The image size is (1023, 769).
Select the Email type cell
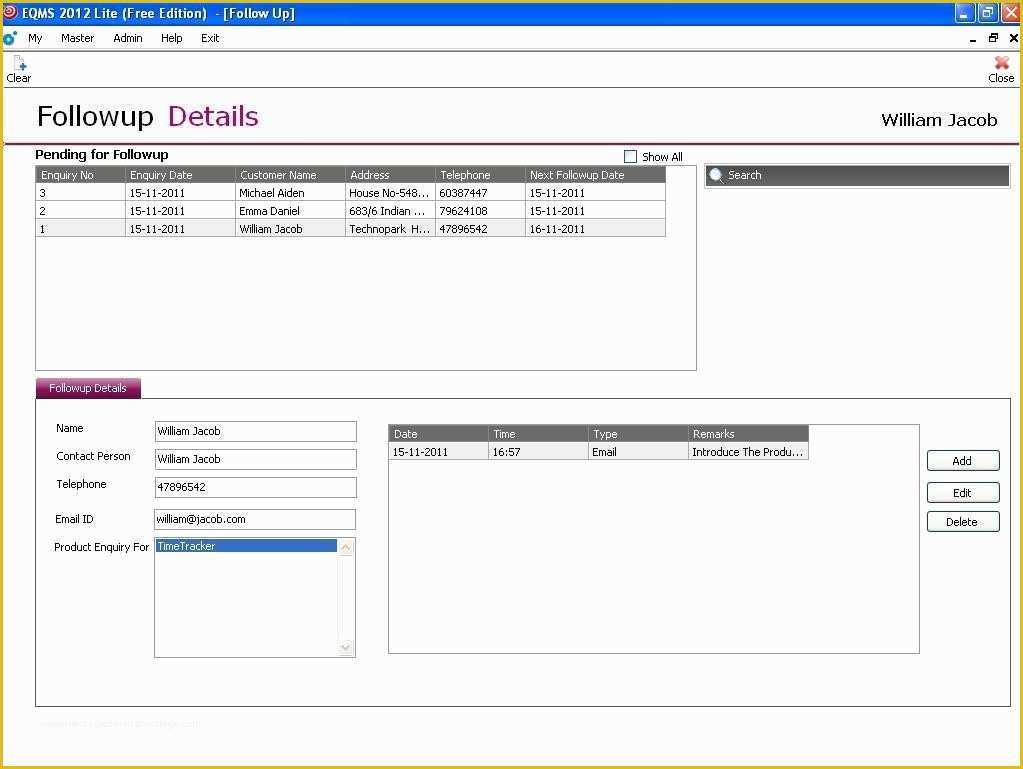click(x=638, y=452)
